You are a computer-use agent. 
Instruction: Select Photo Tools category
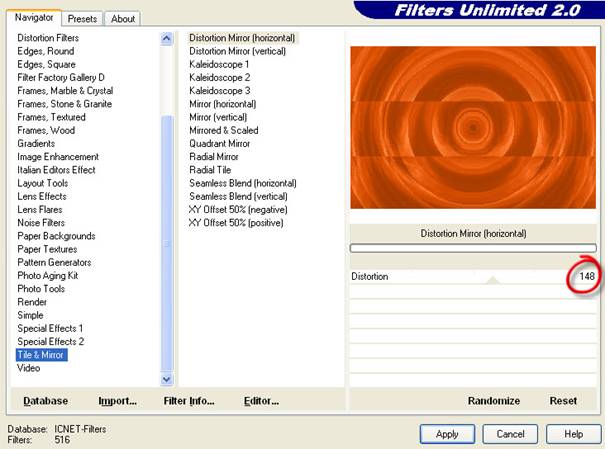(41, 289)
